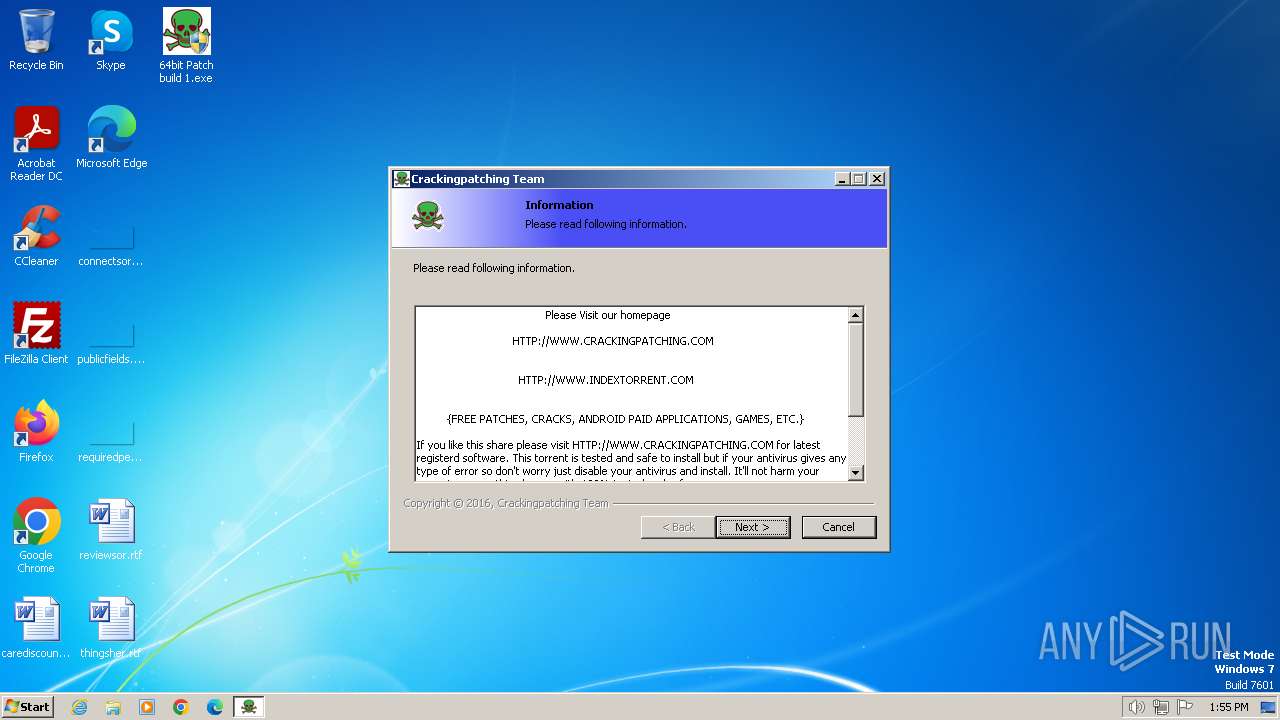The image size is (1280, 720).
Task: Open Internet Explorer from the taskbar
Action: pos(79,707)
